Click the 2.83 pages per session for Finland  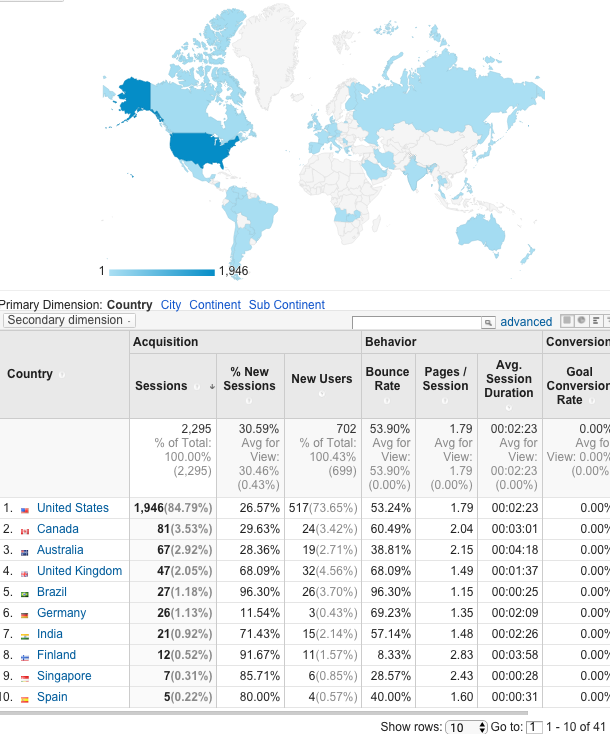(462, 655)
